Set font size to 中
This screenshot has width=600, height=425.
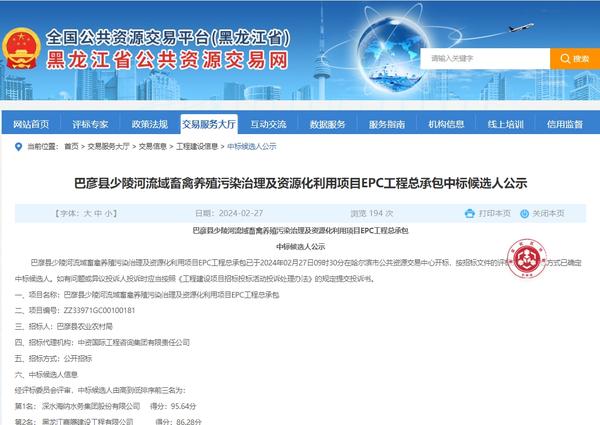(98, 213)
